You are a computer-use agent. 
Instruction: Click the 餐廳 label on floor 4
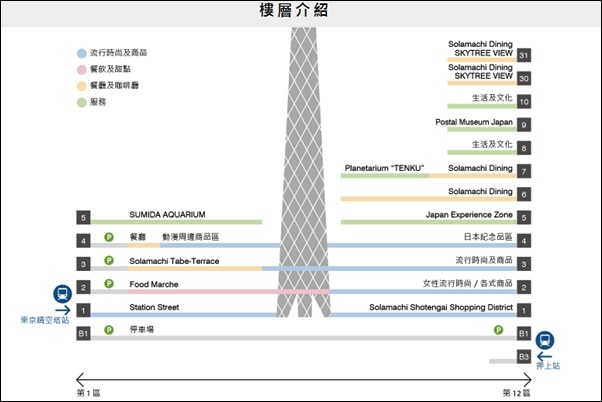coord(137,237)
